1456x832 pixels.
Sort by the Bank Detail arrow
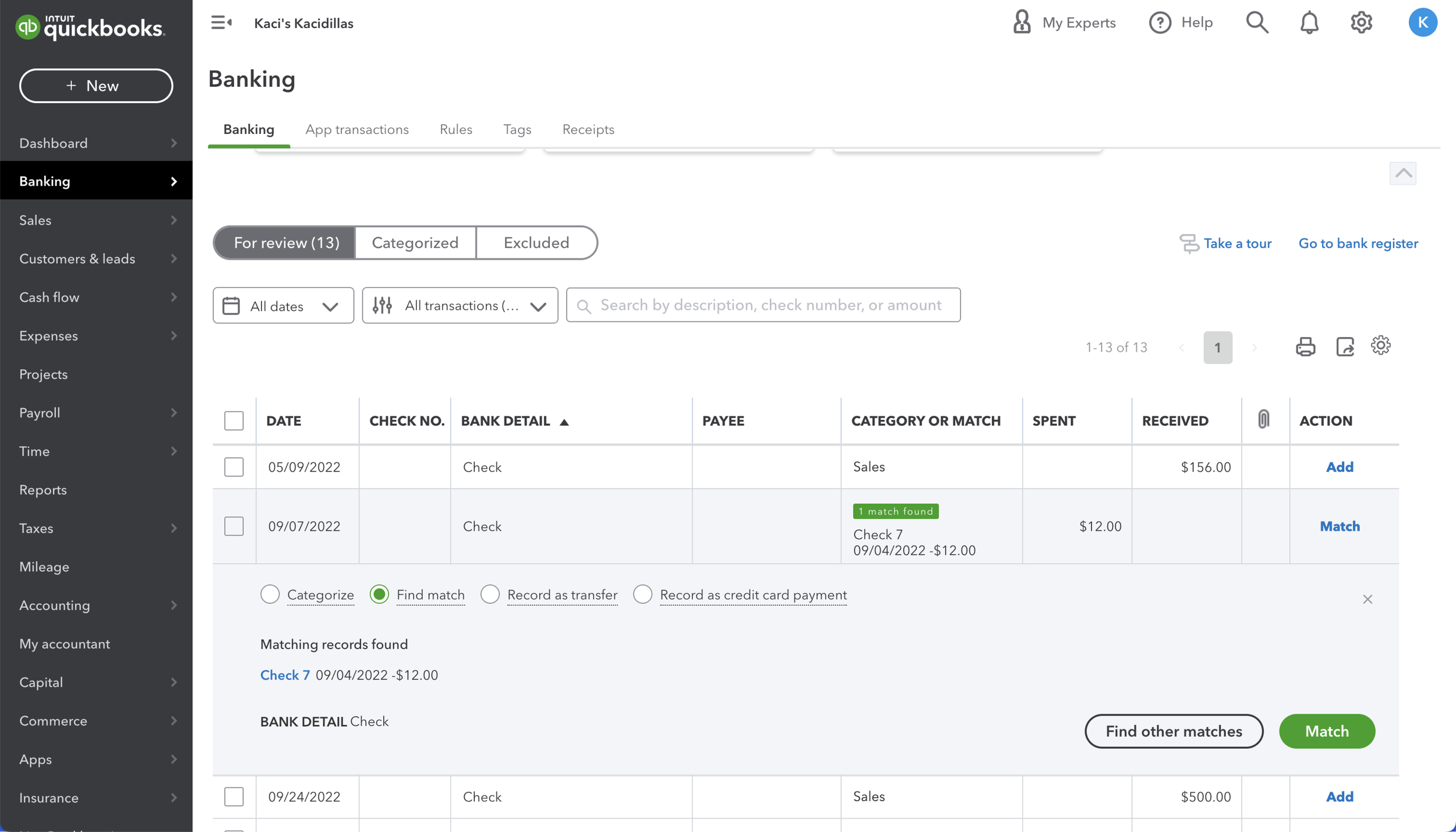point(564,422)
